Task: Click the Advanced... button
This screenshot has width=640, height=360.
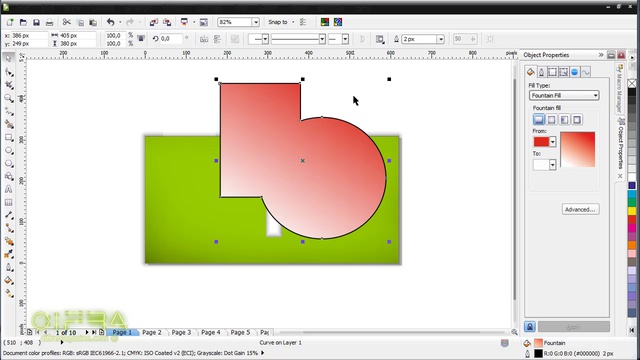Action: point(580,209)
